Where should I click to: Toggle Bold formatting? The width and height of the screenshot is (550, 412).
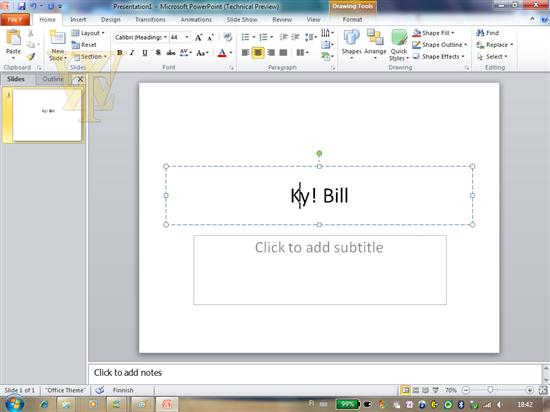pyautogui.click(x=120, y=53)
